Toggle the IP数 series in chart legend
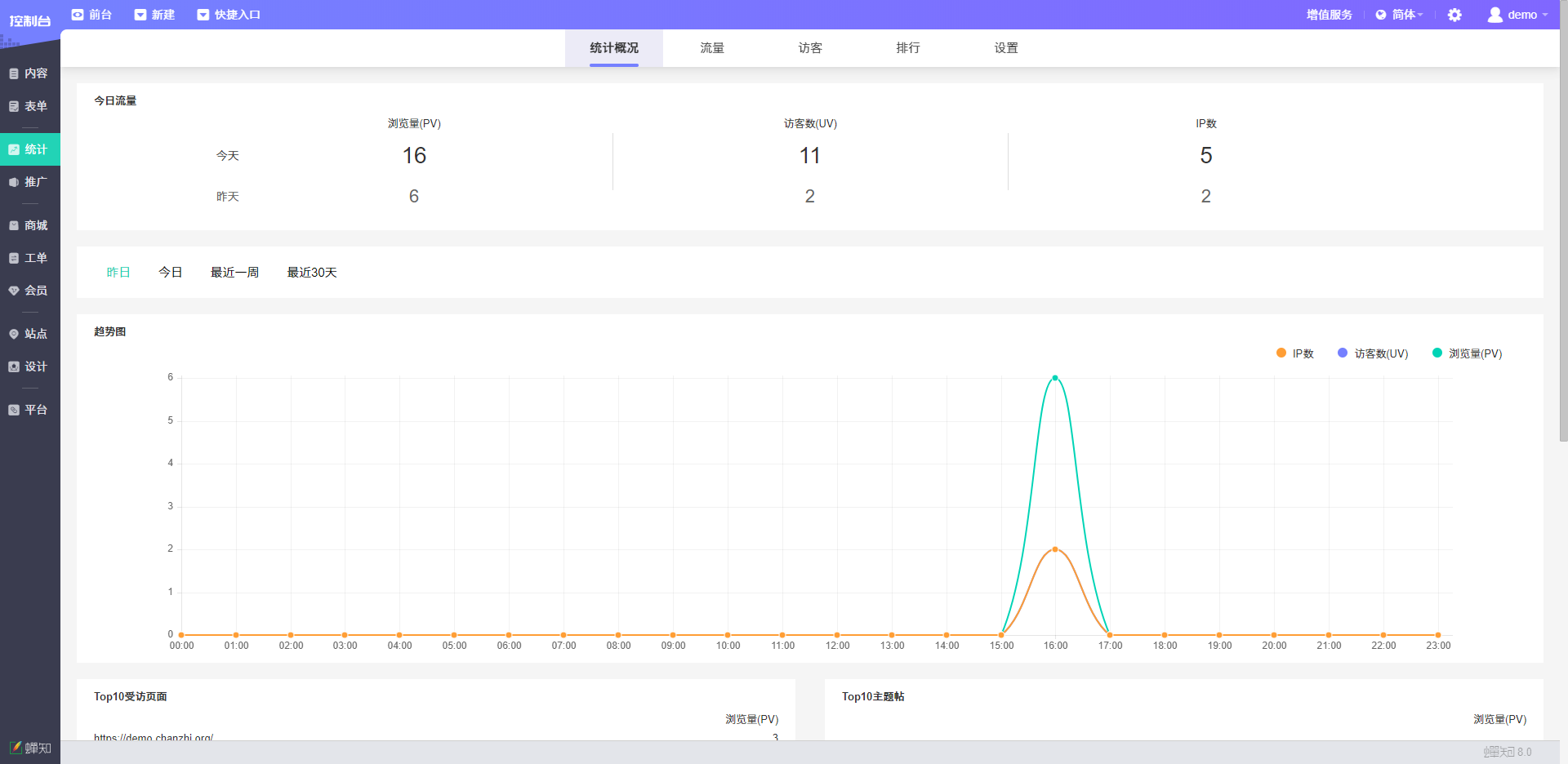This screenshot has width=1568, height=764. tap(1294, 353)
